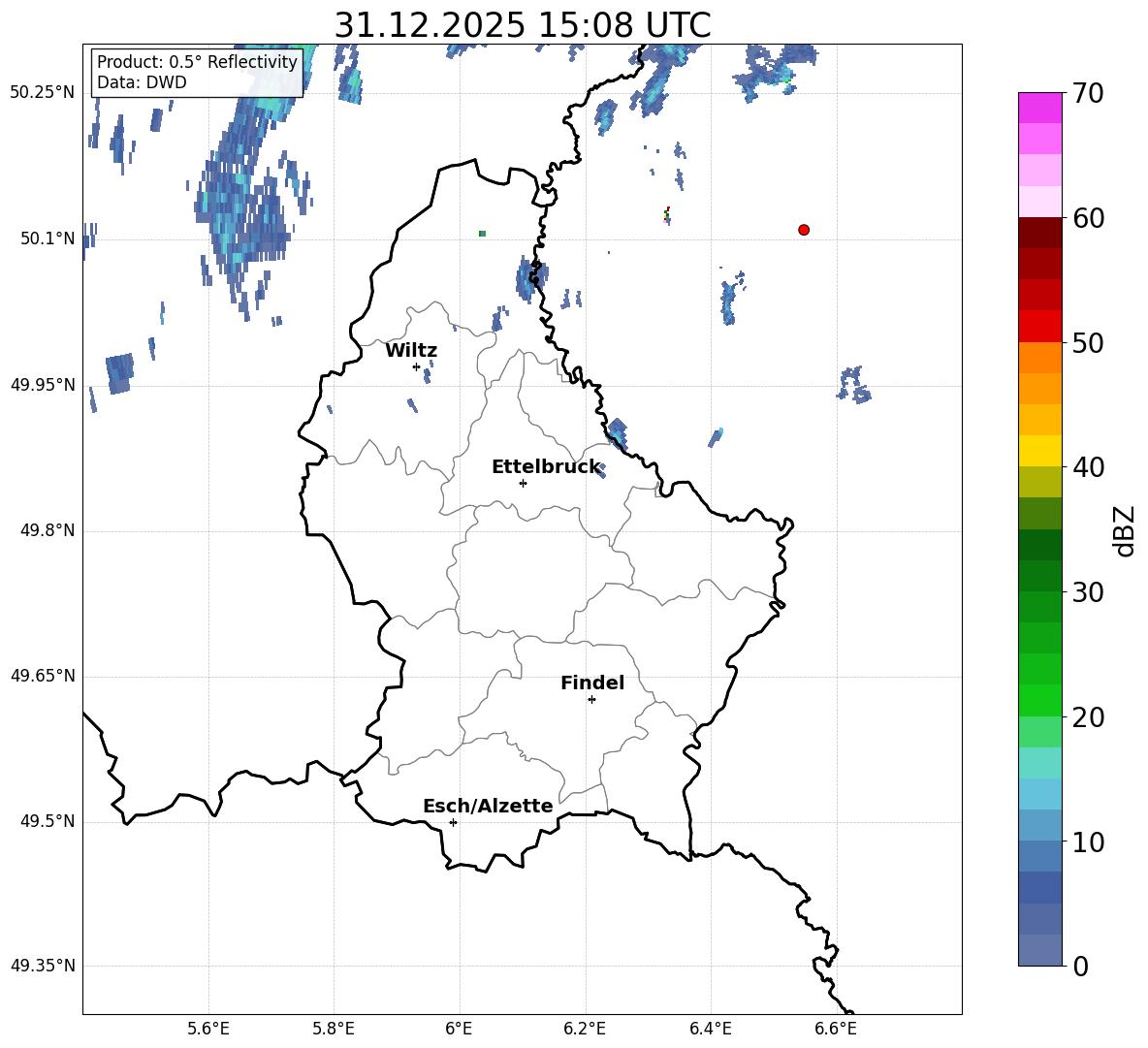Click the dBZ colorbar axis label
The image size is (1148, 1048).
tap(1124, 530)
